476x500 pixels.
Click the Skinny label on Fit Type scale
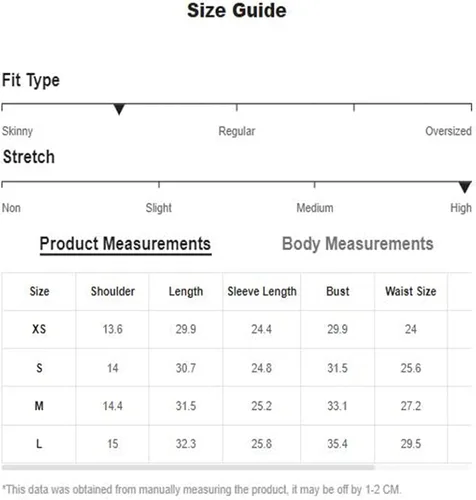(x=17, y=131)
